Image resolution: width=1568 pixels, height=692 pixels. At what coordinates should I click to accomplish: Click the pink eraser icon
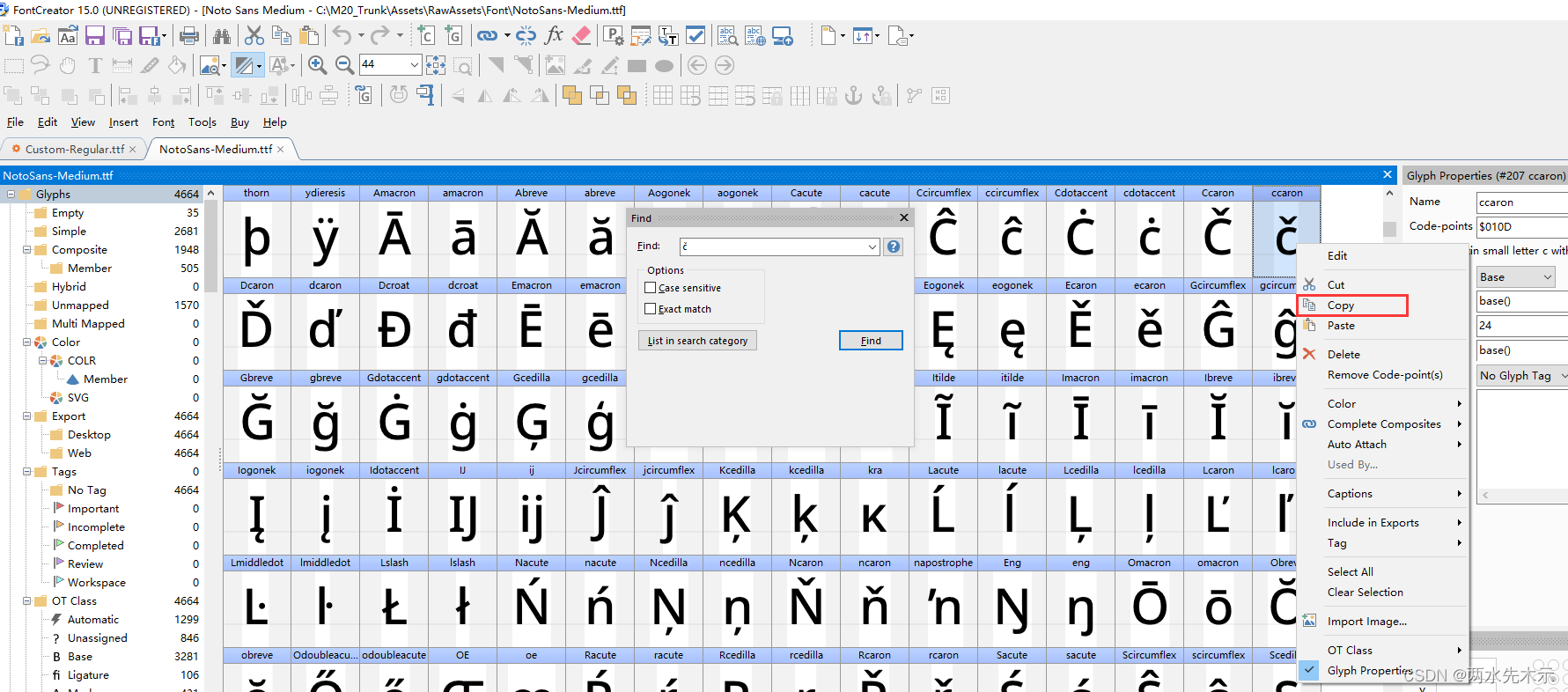(581, 36)
